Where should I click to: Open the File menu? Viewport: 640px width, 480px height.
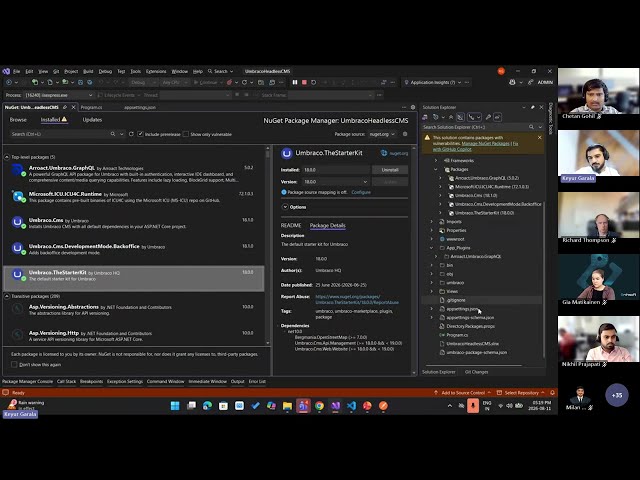coord(17,71)
